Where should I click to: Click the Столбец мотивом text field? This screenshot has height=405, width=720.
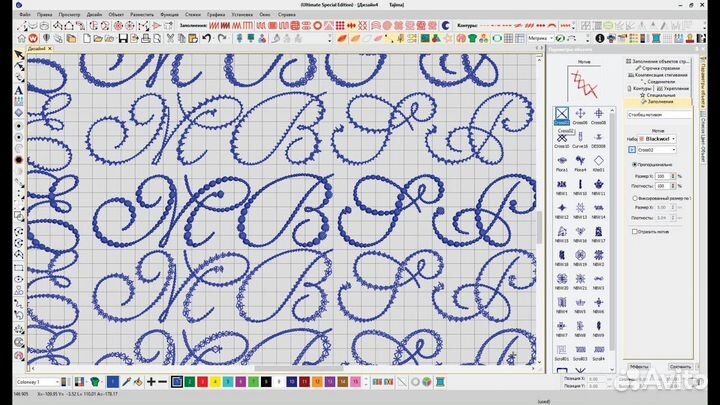pyautogui.click(x=659, y=115)
